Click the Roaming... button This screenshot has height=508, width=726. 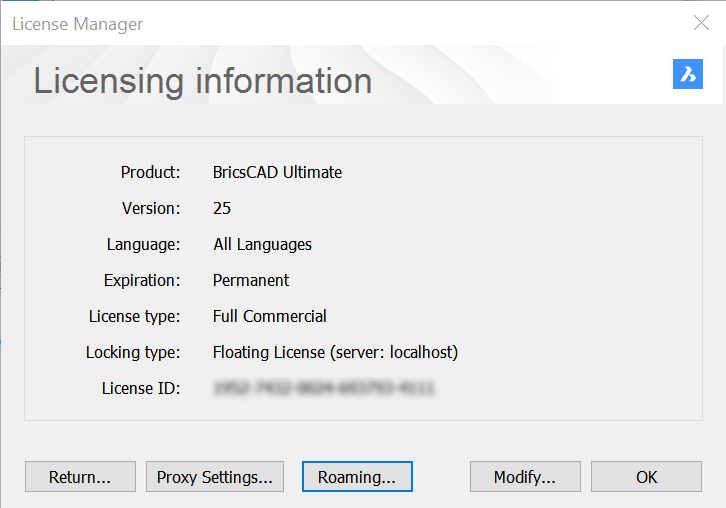pyautogui.click(x=357, y=477)
